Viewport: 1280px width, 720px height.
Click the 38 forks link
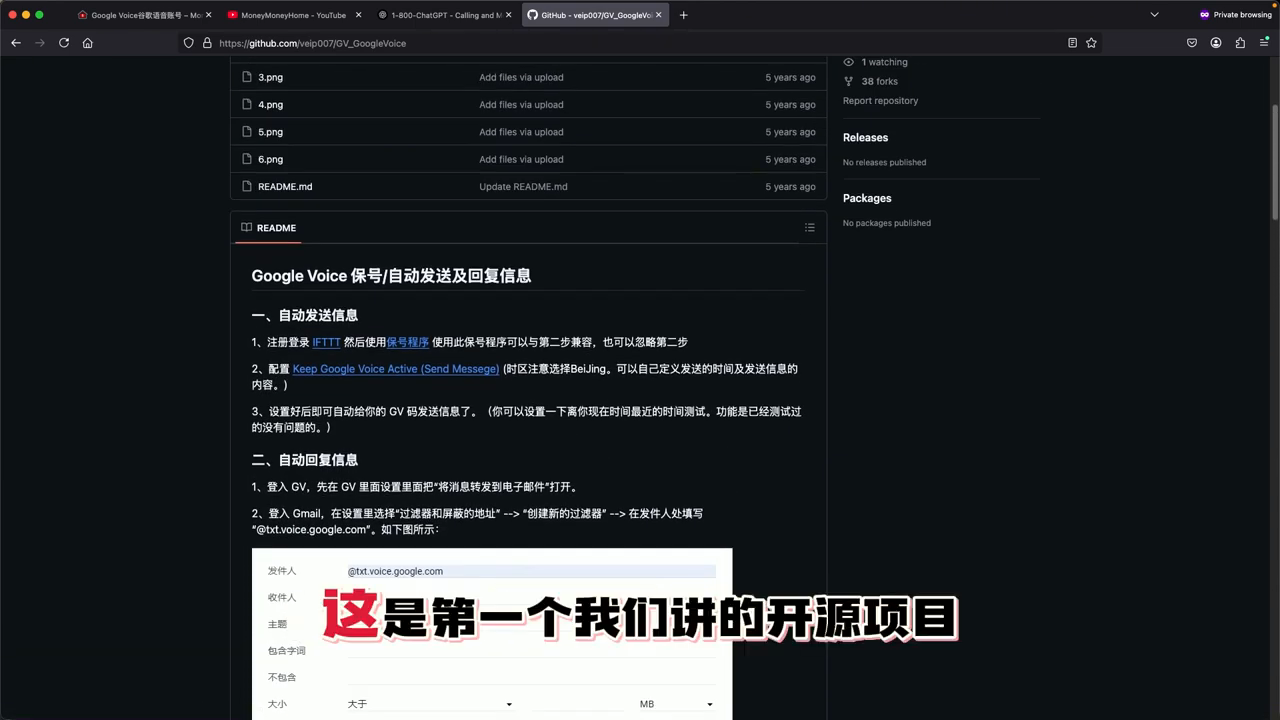click(x=879, y=81)
